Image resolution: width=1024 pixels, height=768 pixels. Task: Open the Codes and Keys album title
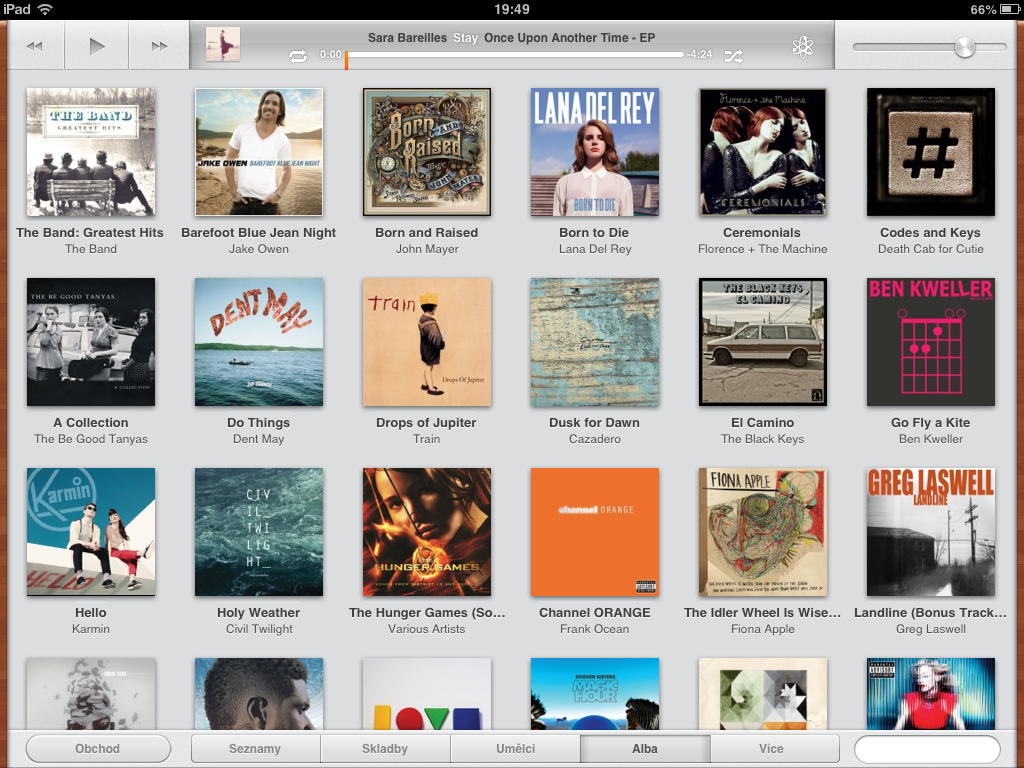coord(930,232)
